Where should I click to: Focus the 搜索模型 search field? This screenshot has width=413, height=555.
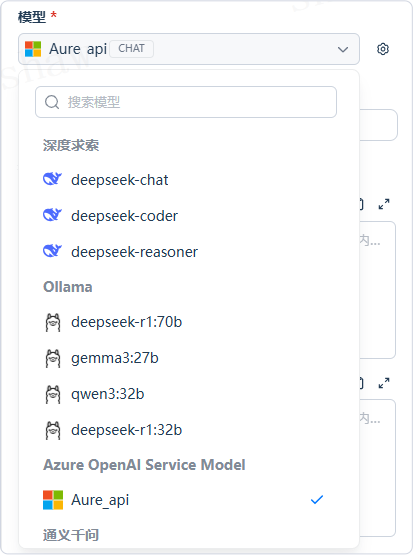click(186, 102)
